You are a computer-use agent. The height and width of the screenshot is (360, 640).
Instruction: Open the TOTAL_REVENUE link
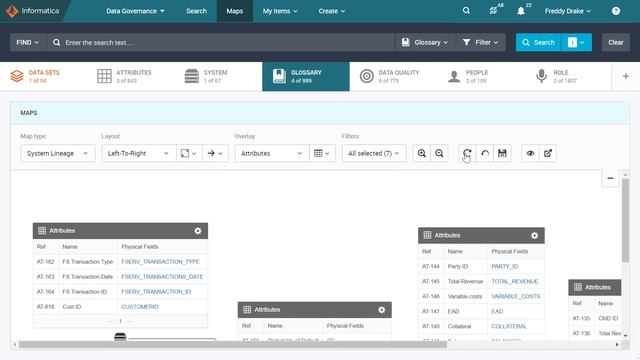(x=515, y=282)
